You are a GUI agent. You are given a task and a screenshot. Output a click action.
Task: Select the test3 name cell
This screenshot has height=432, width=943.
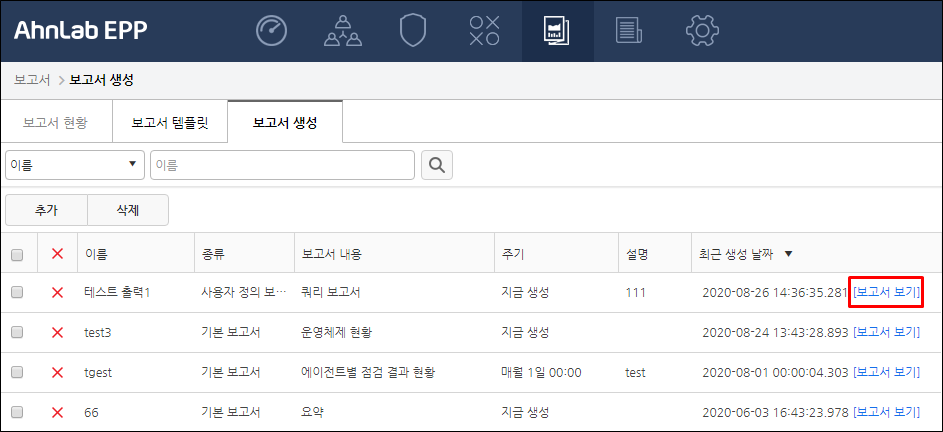[x=97, y=332]
